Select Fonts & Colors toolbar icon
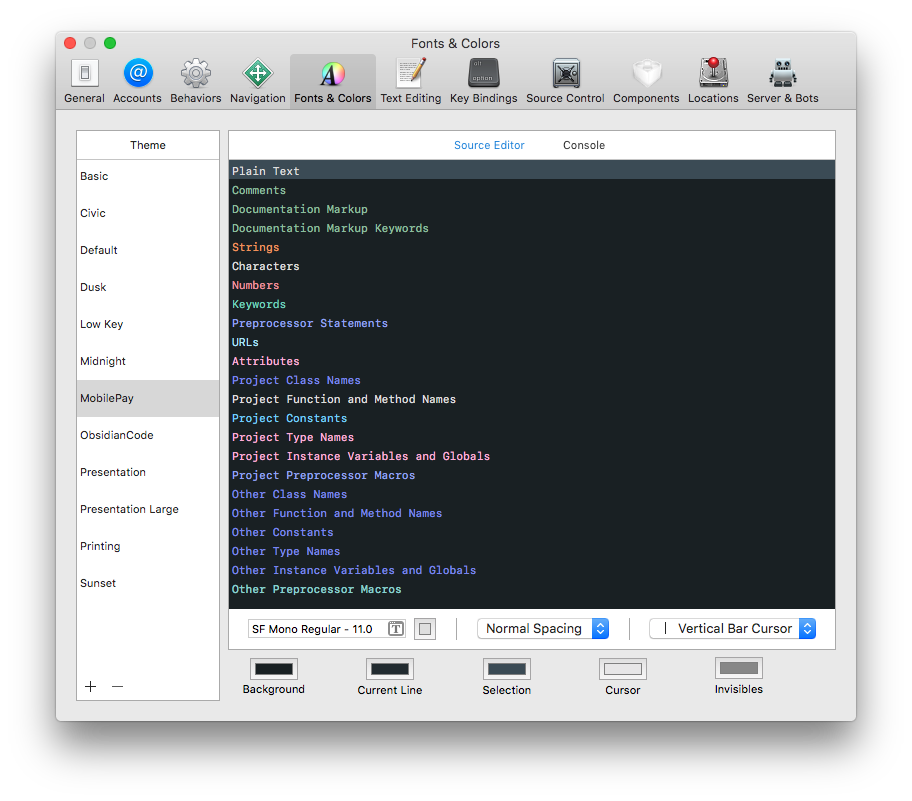Screen dimensions: 912x801 click(x=333, y=81)
